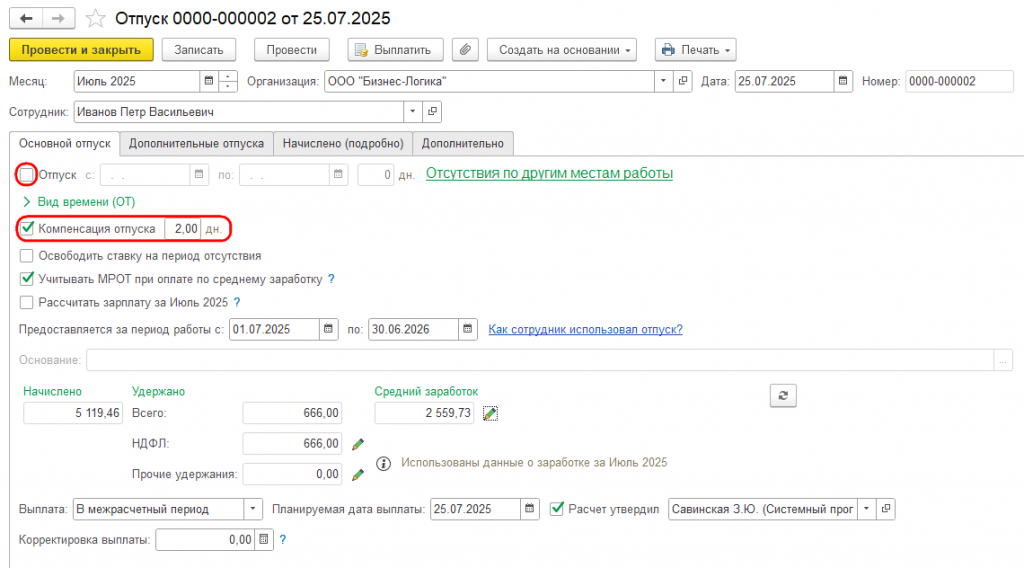Go back with the left arrow button
Image resolution: width=1024 pixels, height=568 pixels.
(x=26, y=18)
